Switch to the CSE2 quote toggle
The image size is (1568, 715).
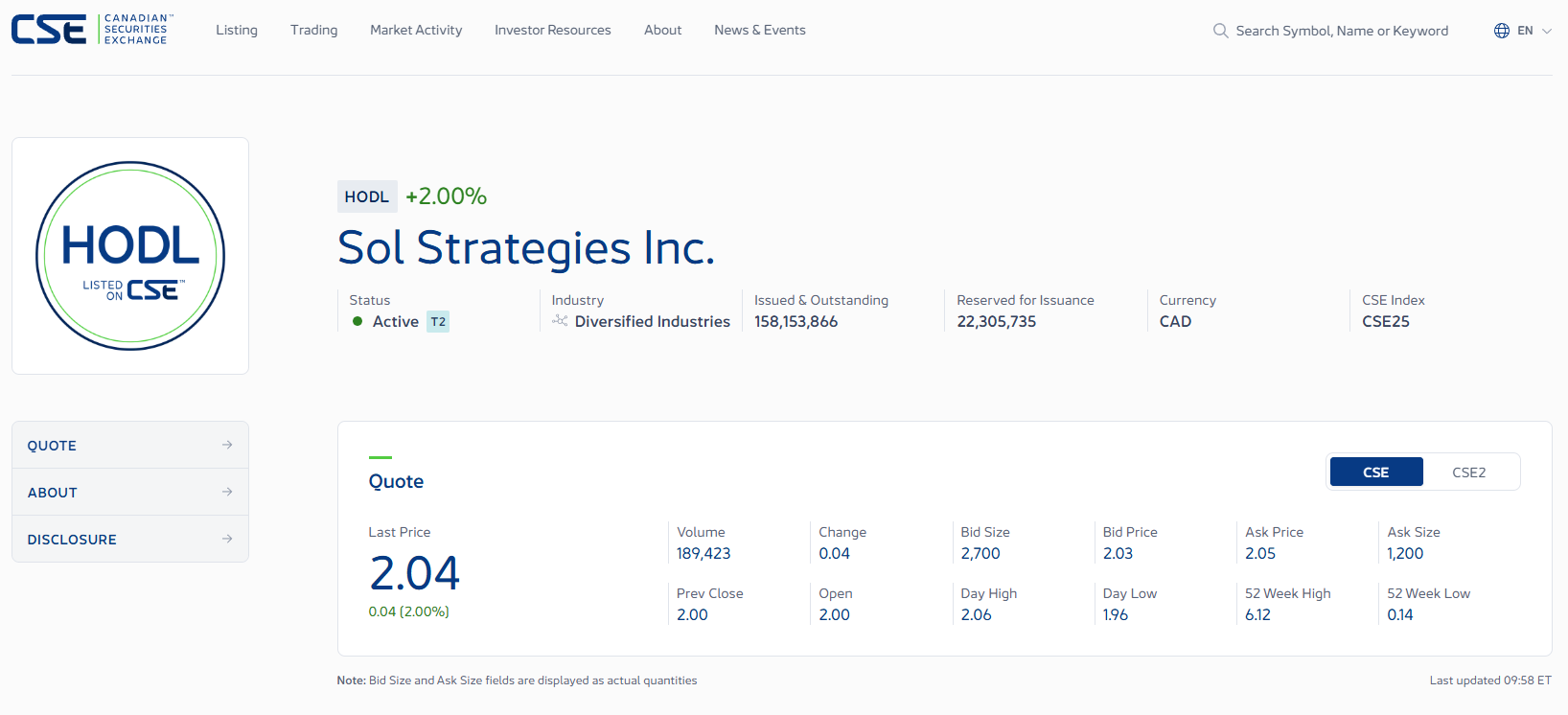[x=1468, y=472]
